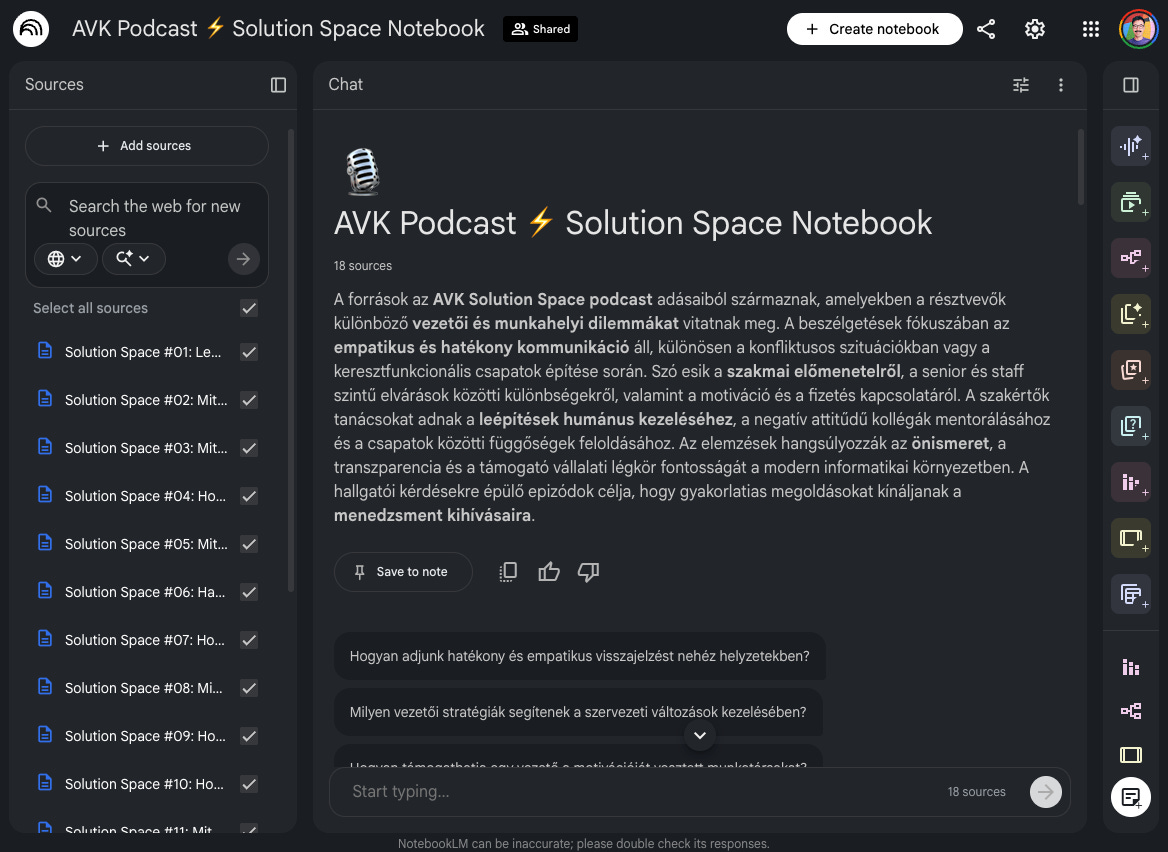The height and width of the screenshot is (852, 1168).
Task: Click the NotebookLM logo icon
Action: [x=31, y=29]
